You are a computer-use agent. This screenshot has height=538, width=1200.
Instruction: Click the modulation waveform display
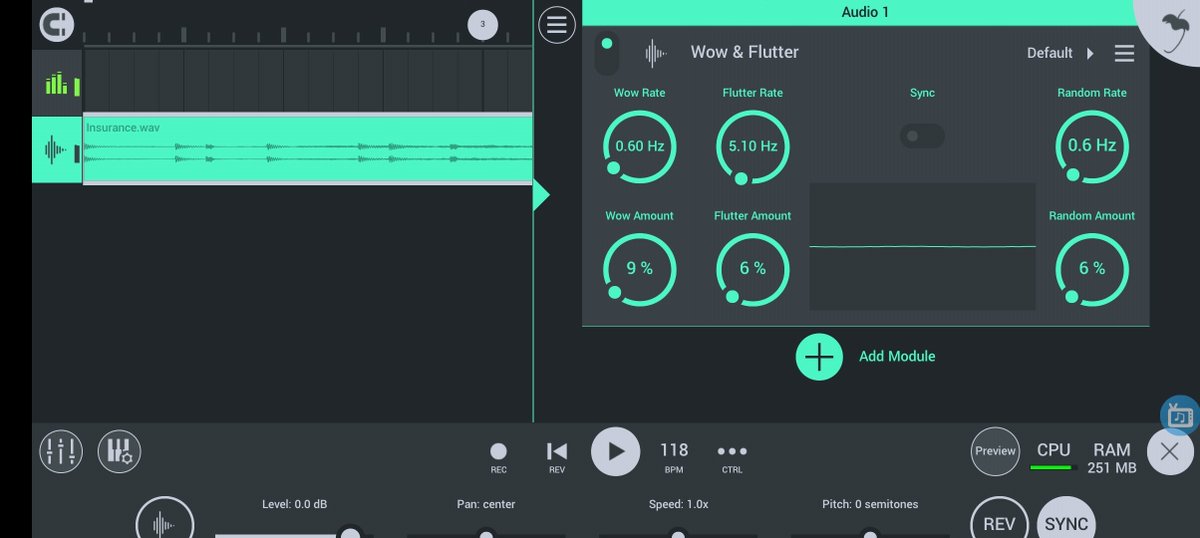[x=922, y=246]
